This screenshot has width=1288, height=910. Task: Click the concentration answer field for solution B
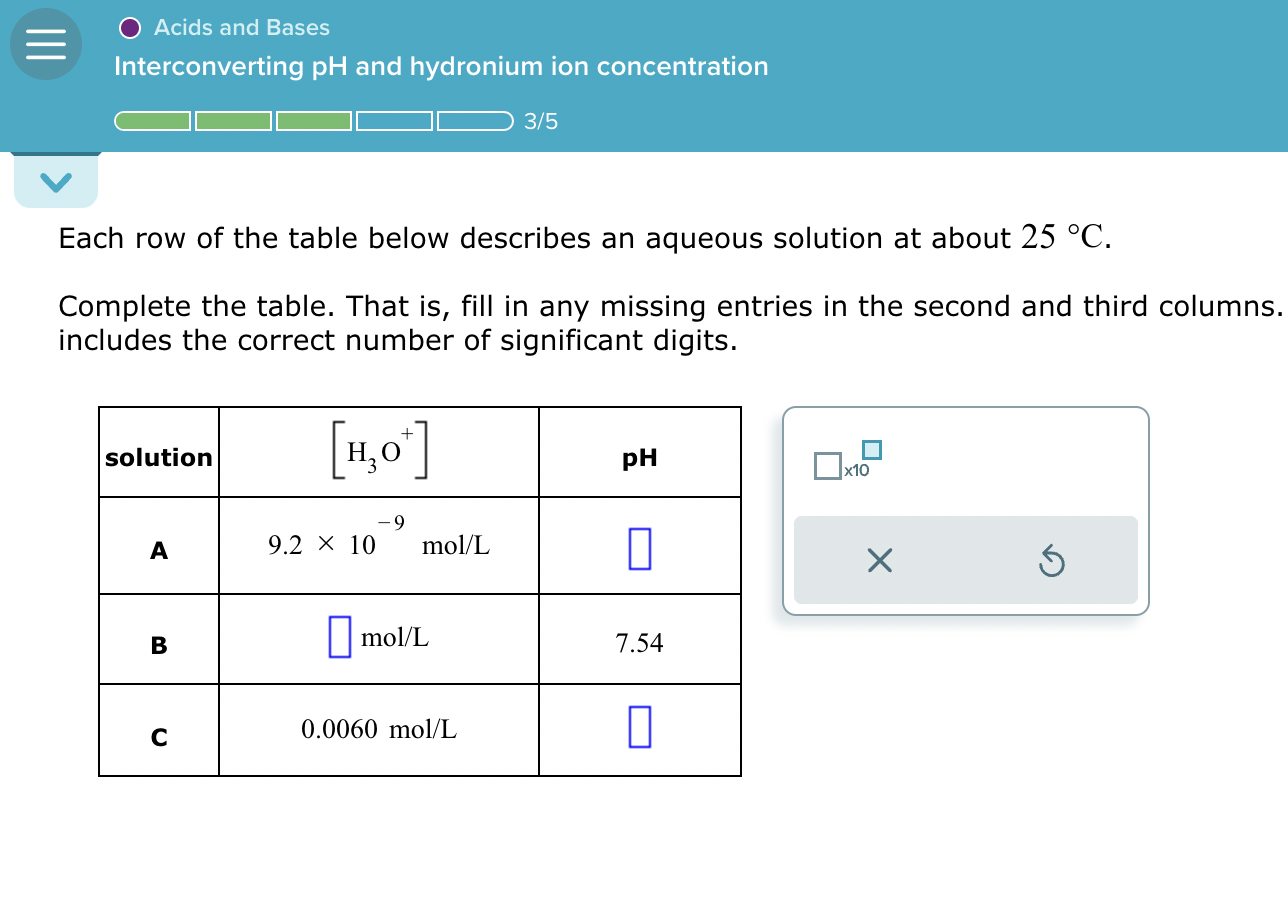point(342,638)
